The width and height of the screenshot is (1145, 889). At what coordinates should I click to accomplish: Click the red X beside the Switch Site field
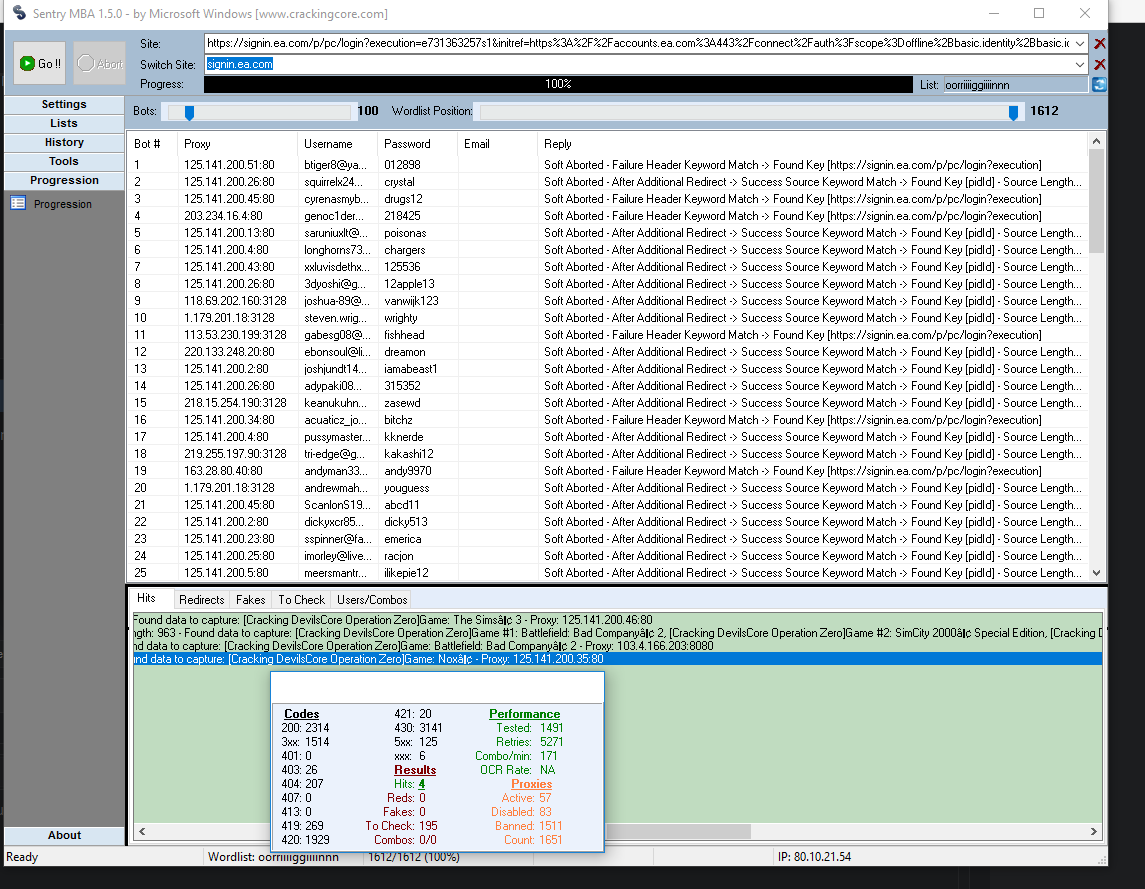coord(1099,64)
